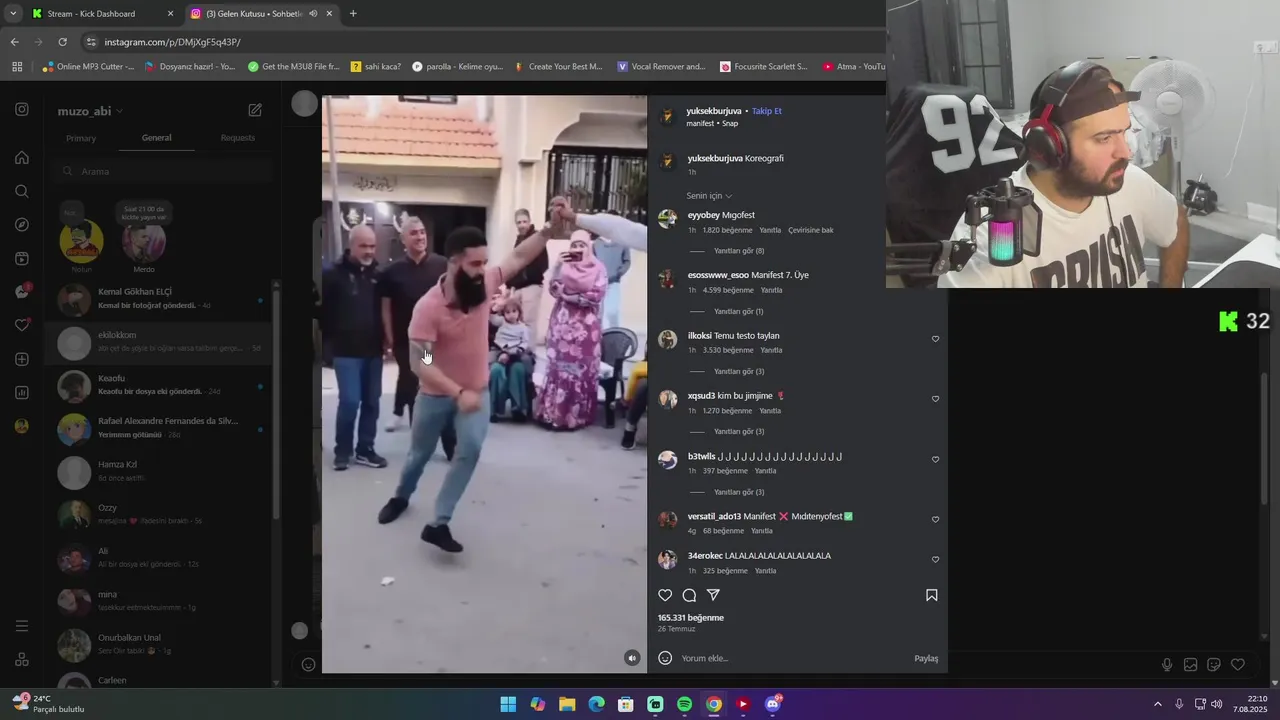The height and width of the screenshot is (720, 1280).
Task: Show the 3 replies under ilkoksi
Action: (738, 372)
